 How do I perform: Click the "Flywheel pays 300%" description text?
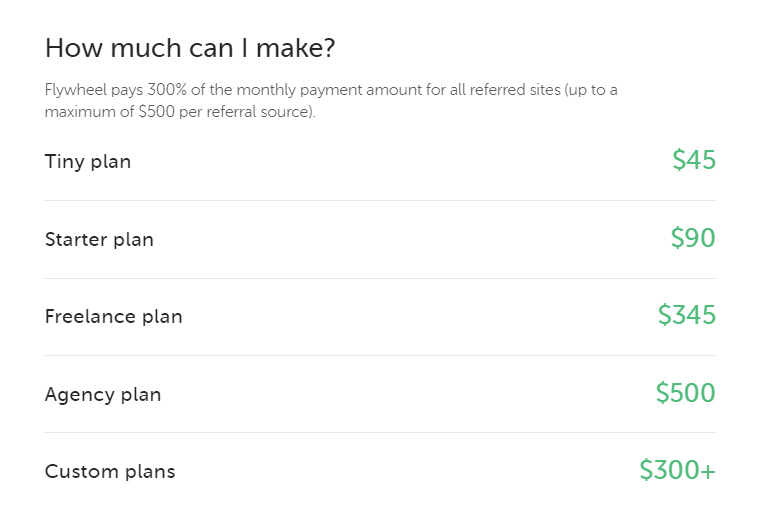(x=116, y=90)
